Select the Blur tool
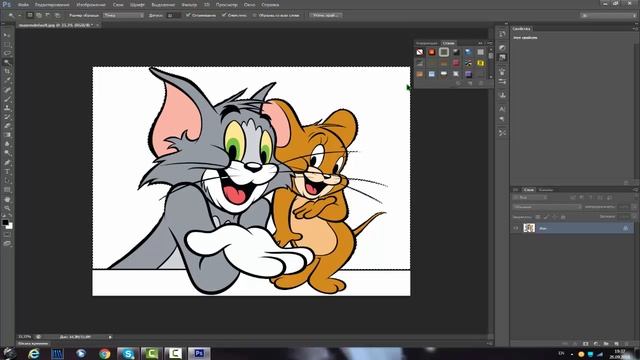This screenshot has height=360, width=640. point(7,144)
